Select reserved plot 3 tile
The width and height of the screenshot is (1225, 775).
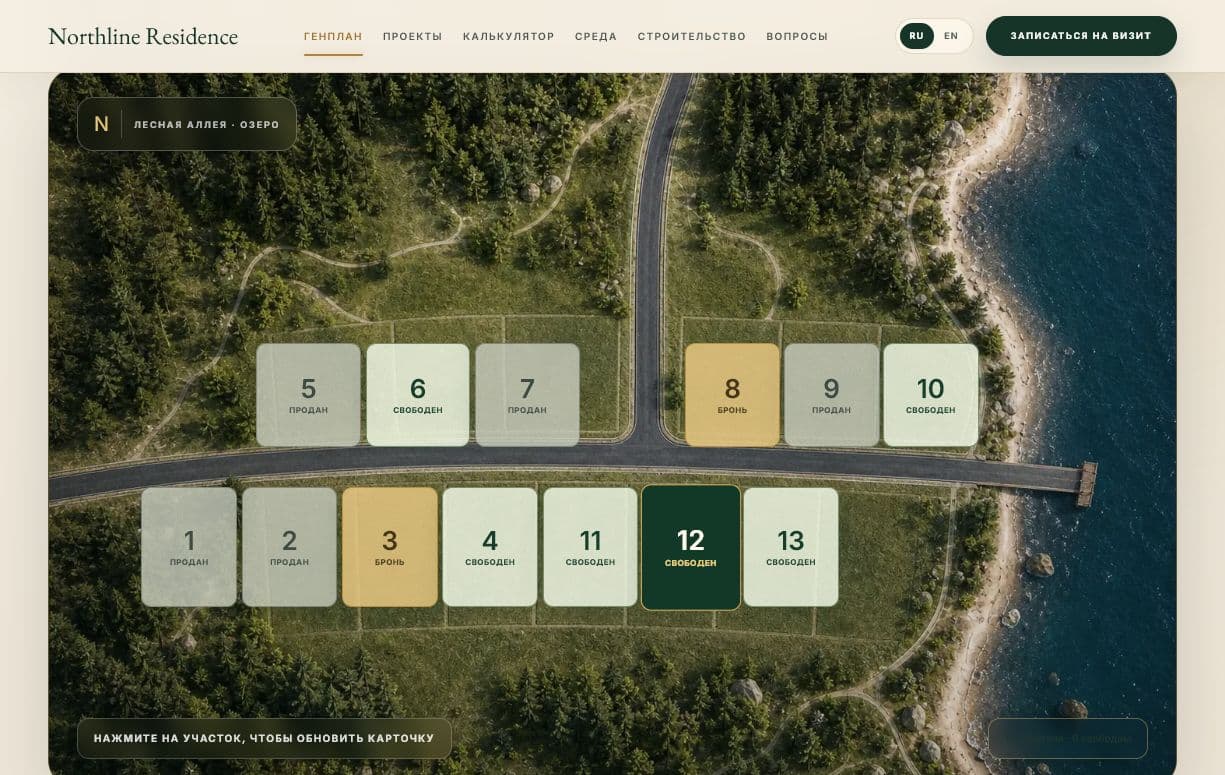390,547
